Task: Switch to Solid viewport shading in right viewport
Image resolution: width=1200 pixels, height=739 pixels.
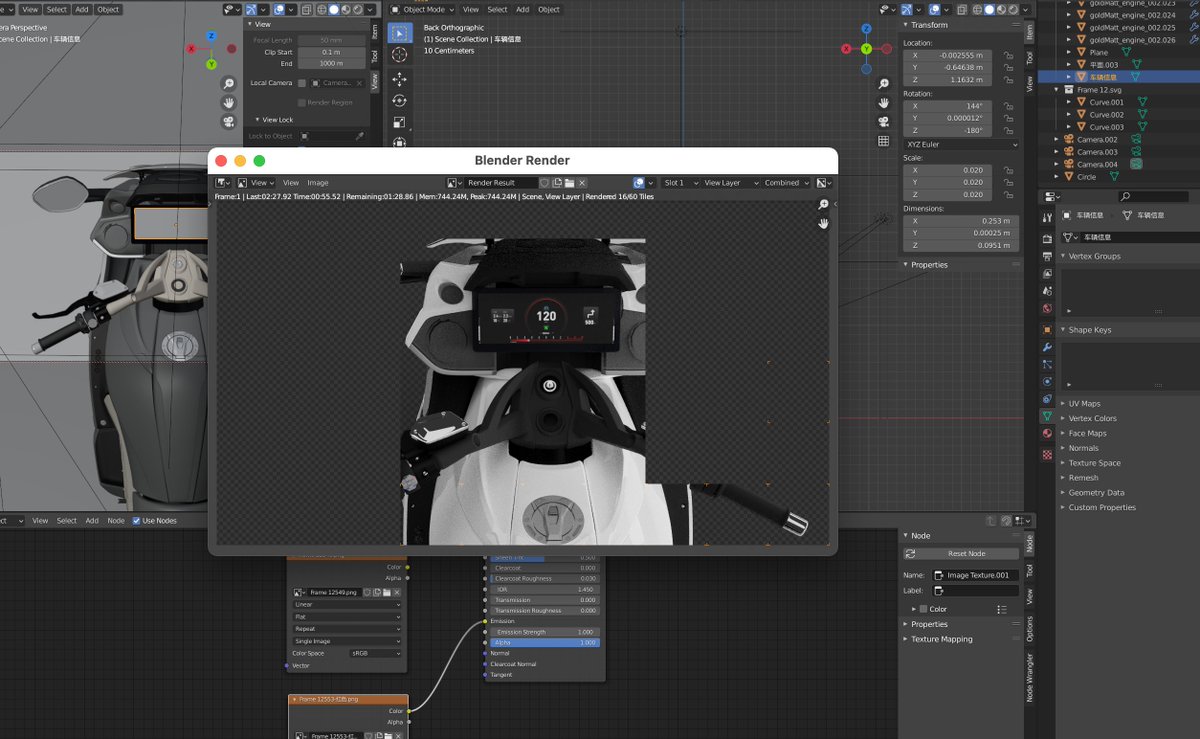Action: point(988,9)
